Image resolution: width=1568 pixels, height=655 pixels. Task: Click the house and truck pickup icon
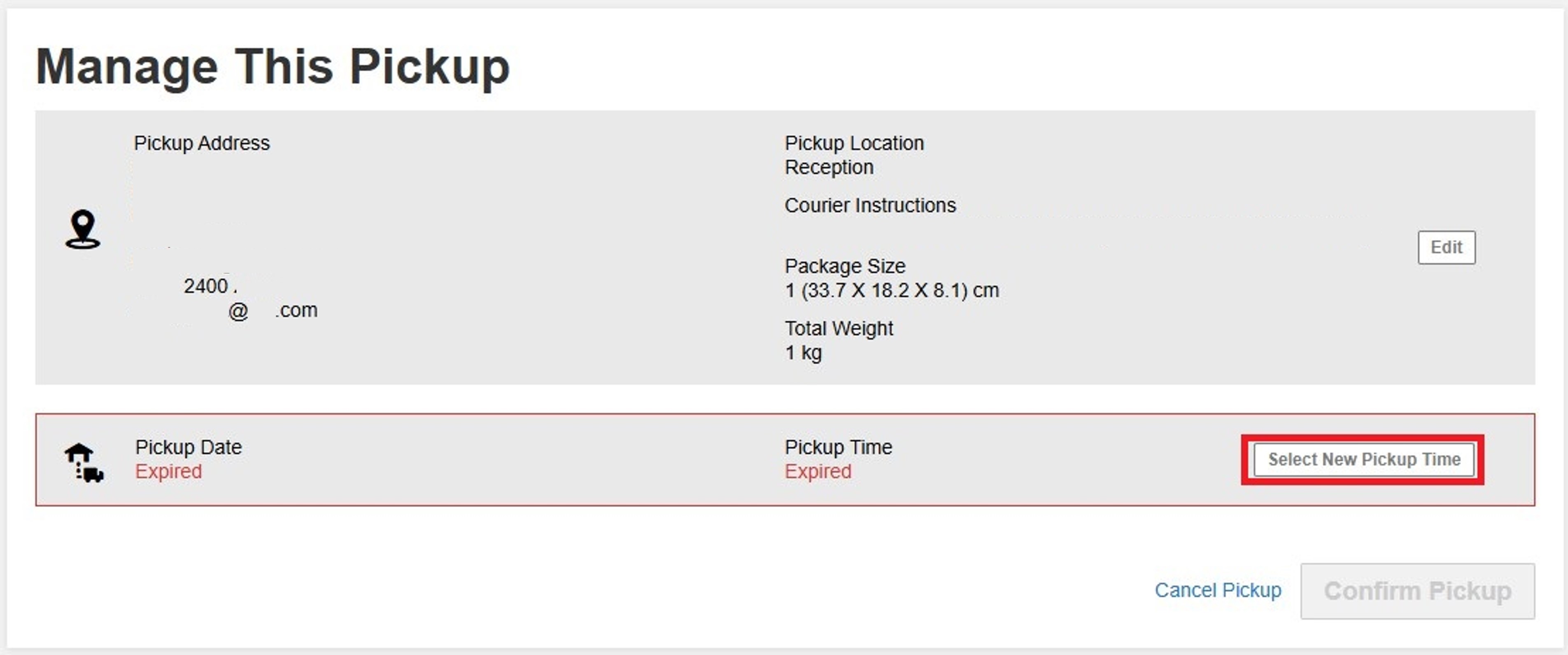pyautogui.click(x=84, y=463)
